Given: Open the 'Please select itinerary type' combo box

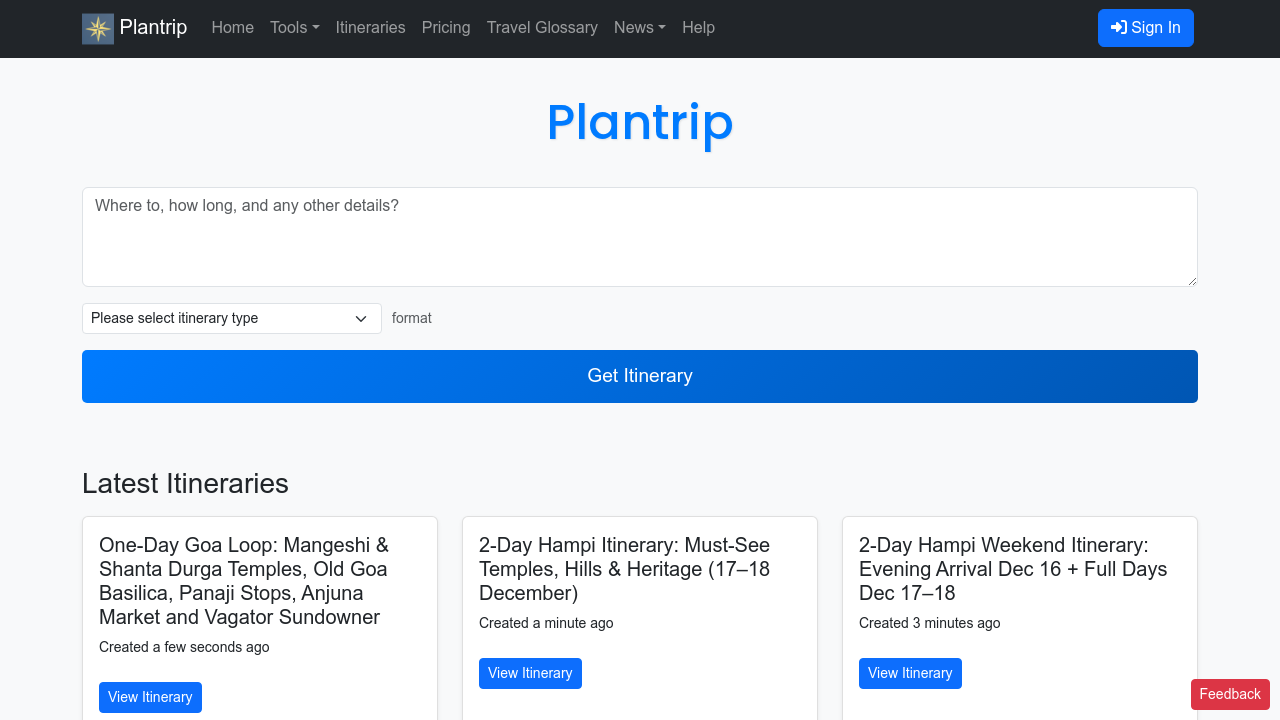Looking at the screenshot, I should (230, 318).
